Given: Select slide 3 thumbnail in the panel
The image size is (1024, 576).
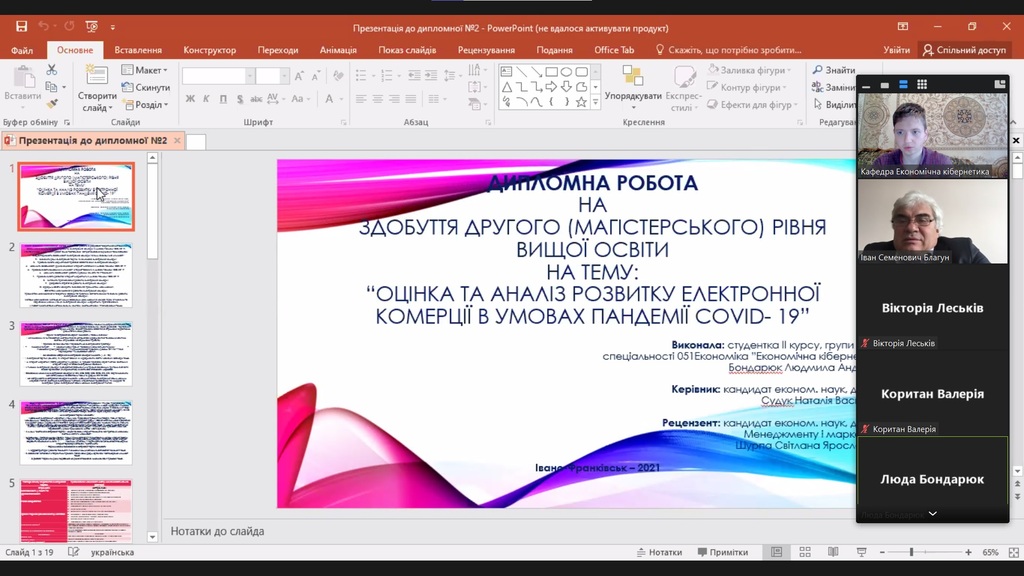Looking at the screenshot, I should pos(76,353).
